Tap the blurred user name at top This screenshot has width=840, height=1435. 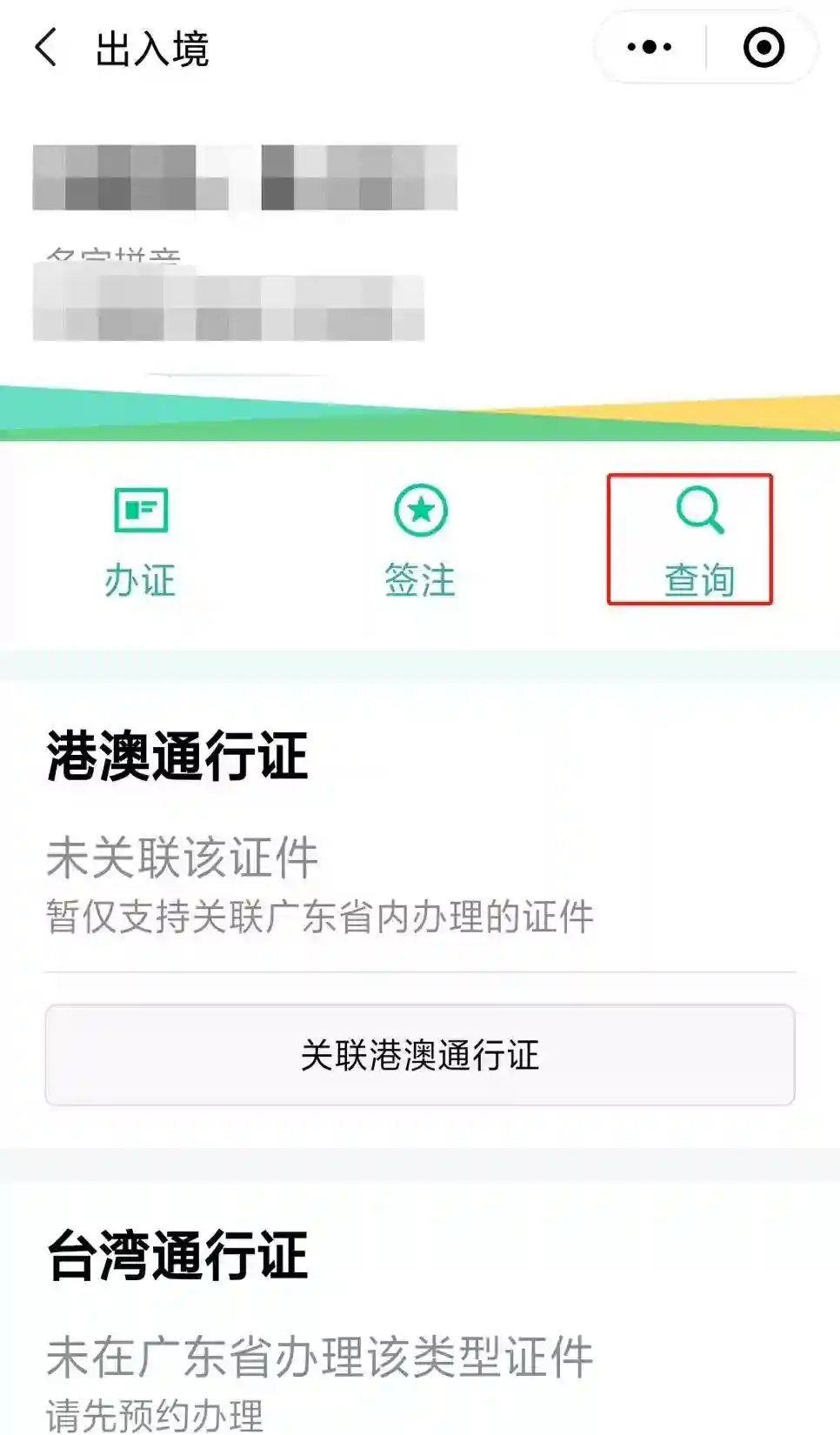(245, 177)
